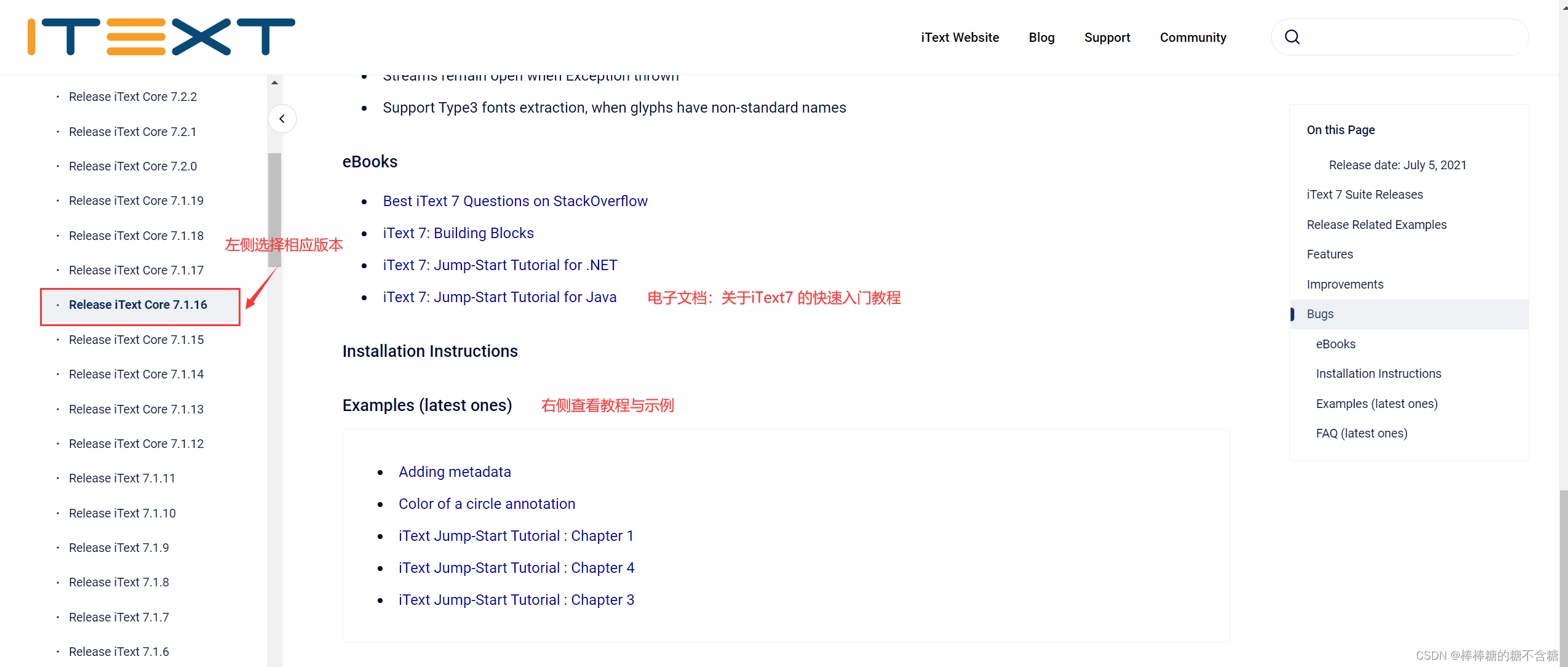
Task: Open iText Jump-Start Tutorial : Chapter 4
Action: [x=516, y=568]
